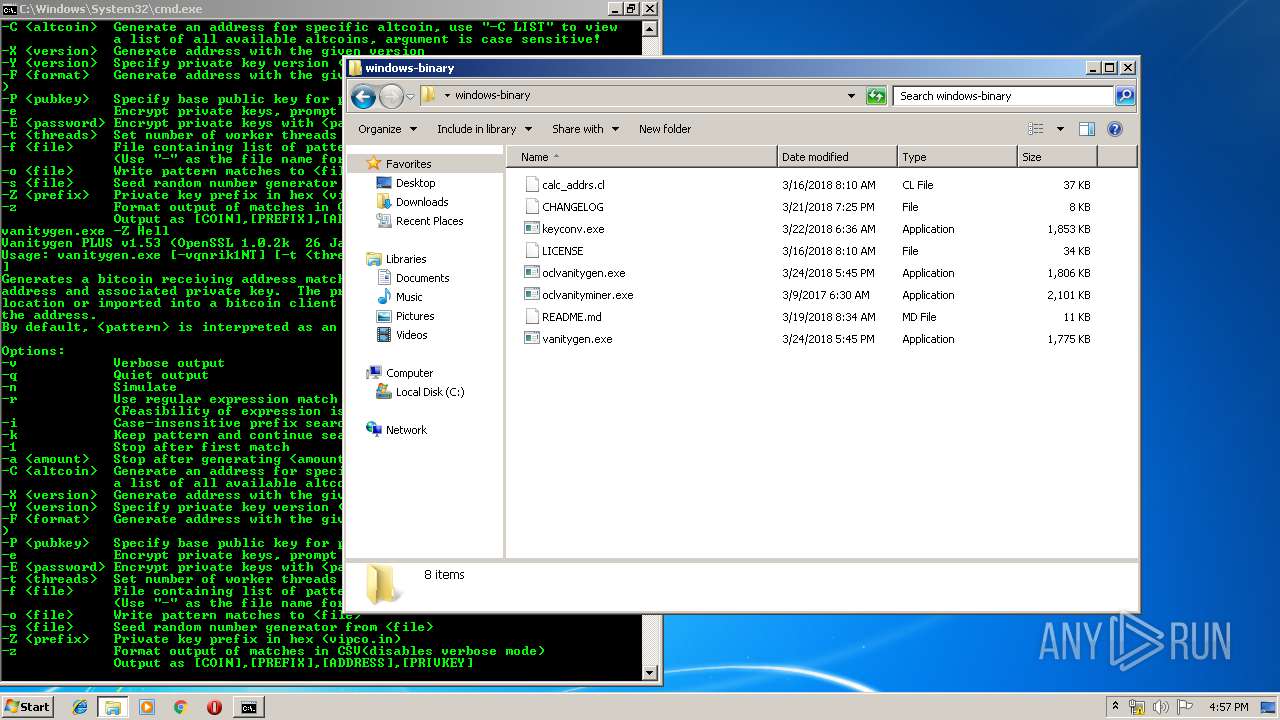
Task: Sort files by Size column
Action: point(1057,157)
